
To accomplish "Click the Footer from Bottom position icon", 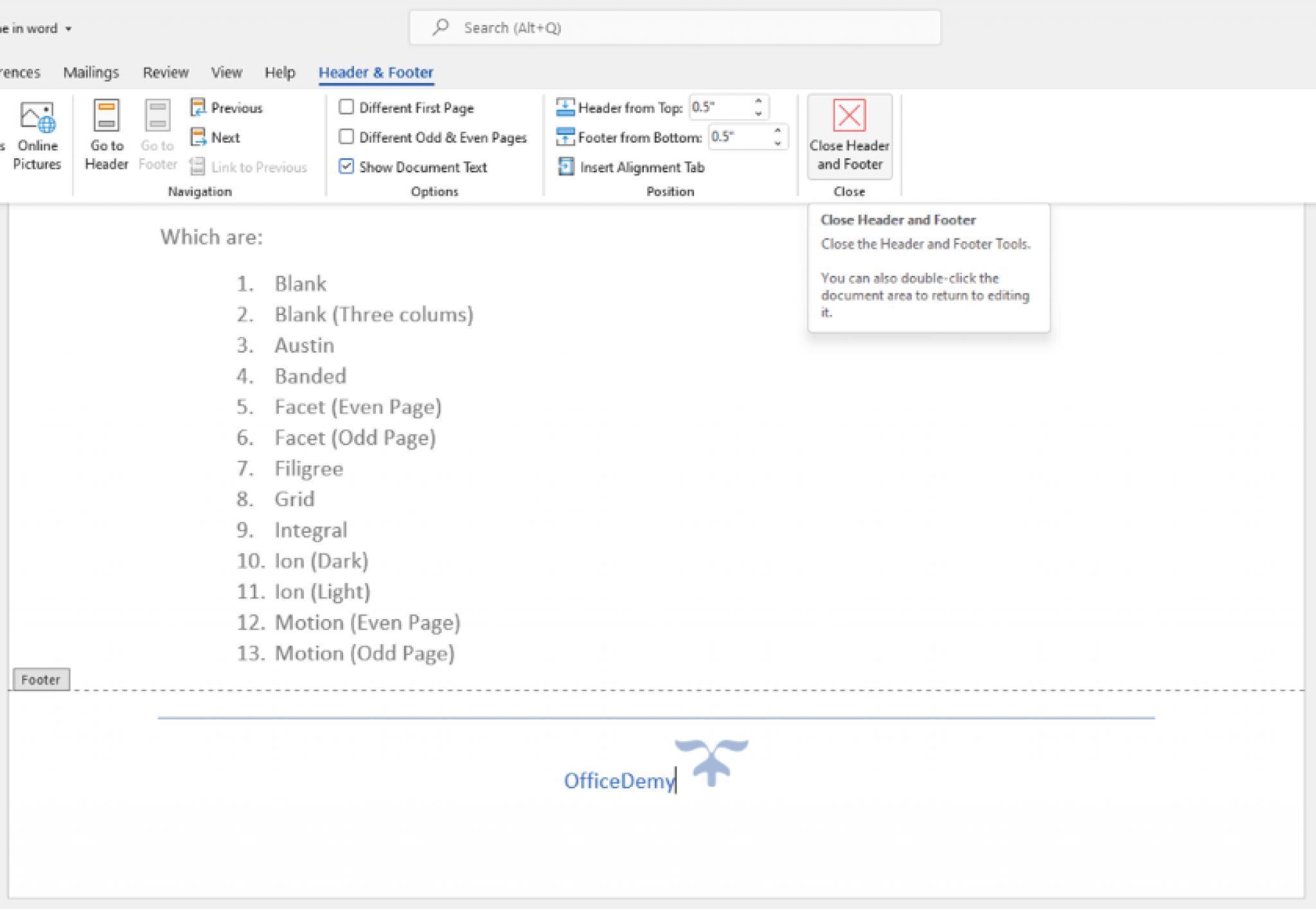I will click(x=565, y=137).
